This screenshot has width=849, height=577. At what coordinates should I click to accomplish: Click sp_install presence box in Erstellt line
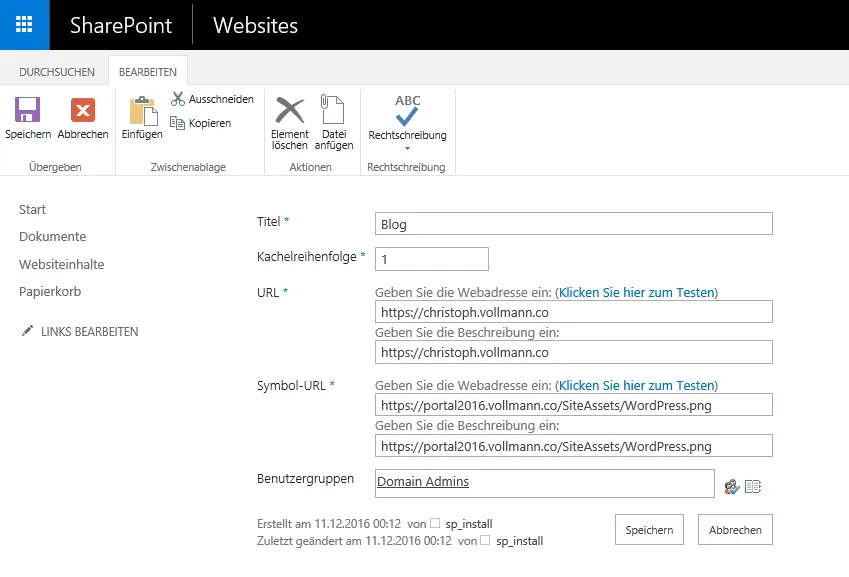click(435, 523)
